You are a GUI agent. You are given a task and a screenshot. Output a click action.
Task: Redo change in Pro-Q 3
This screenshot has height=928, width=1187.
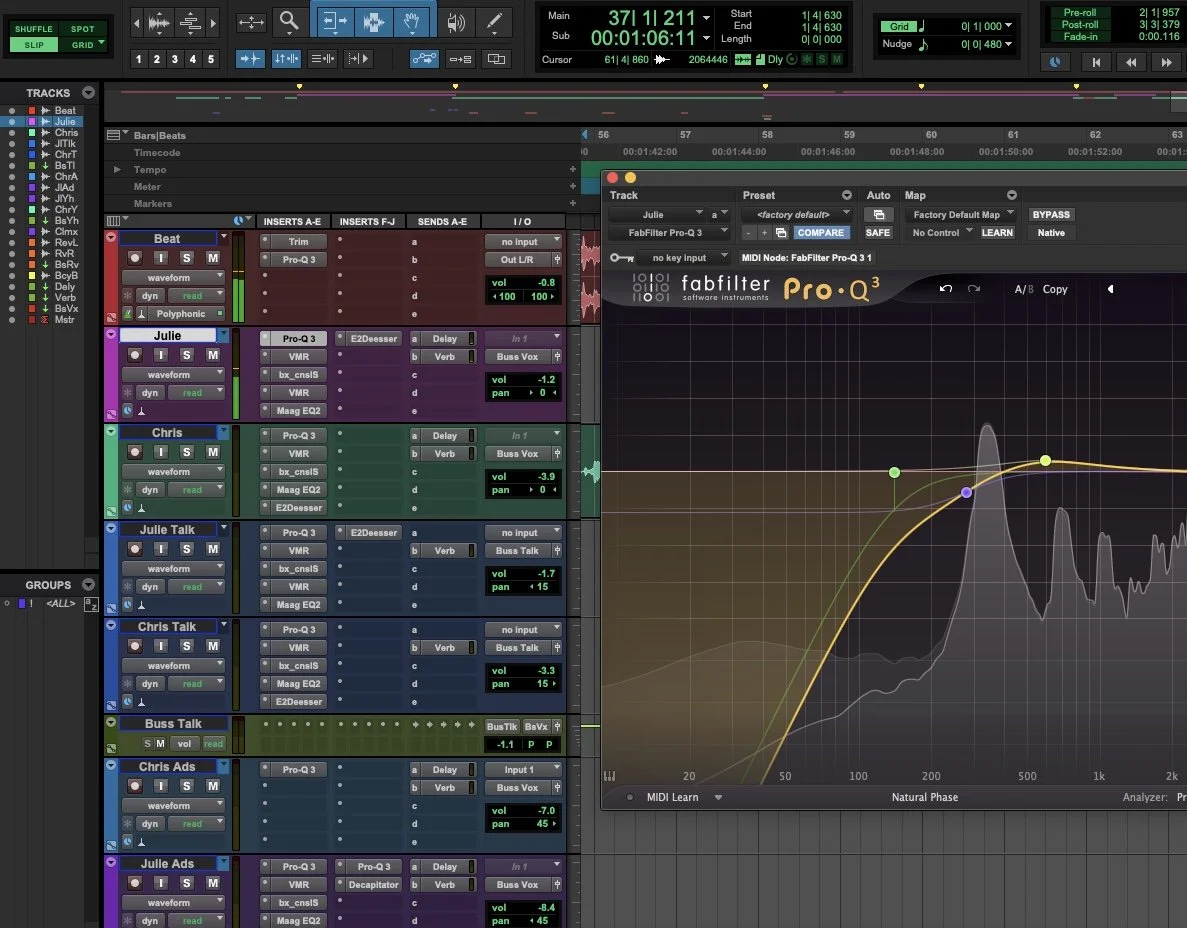click(974, 288)
